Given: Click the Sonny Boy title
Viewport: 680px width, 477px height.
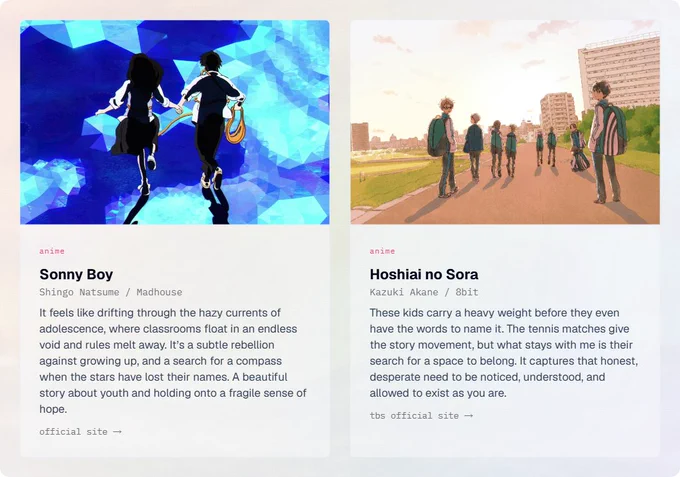Looking at the screenshot, I should click(x=76, y=274).
